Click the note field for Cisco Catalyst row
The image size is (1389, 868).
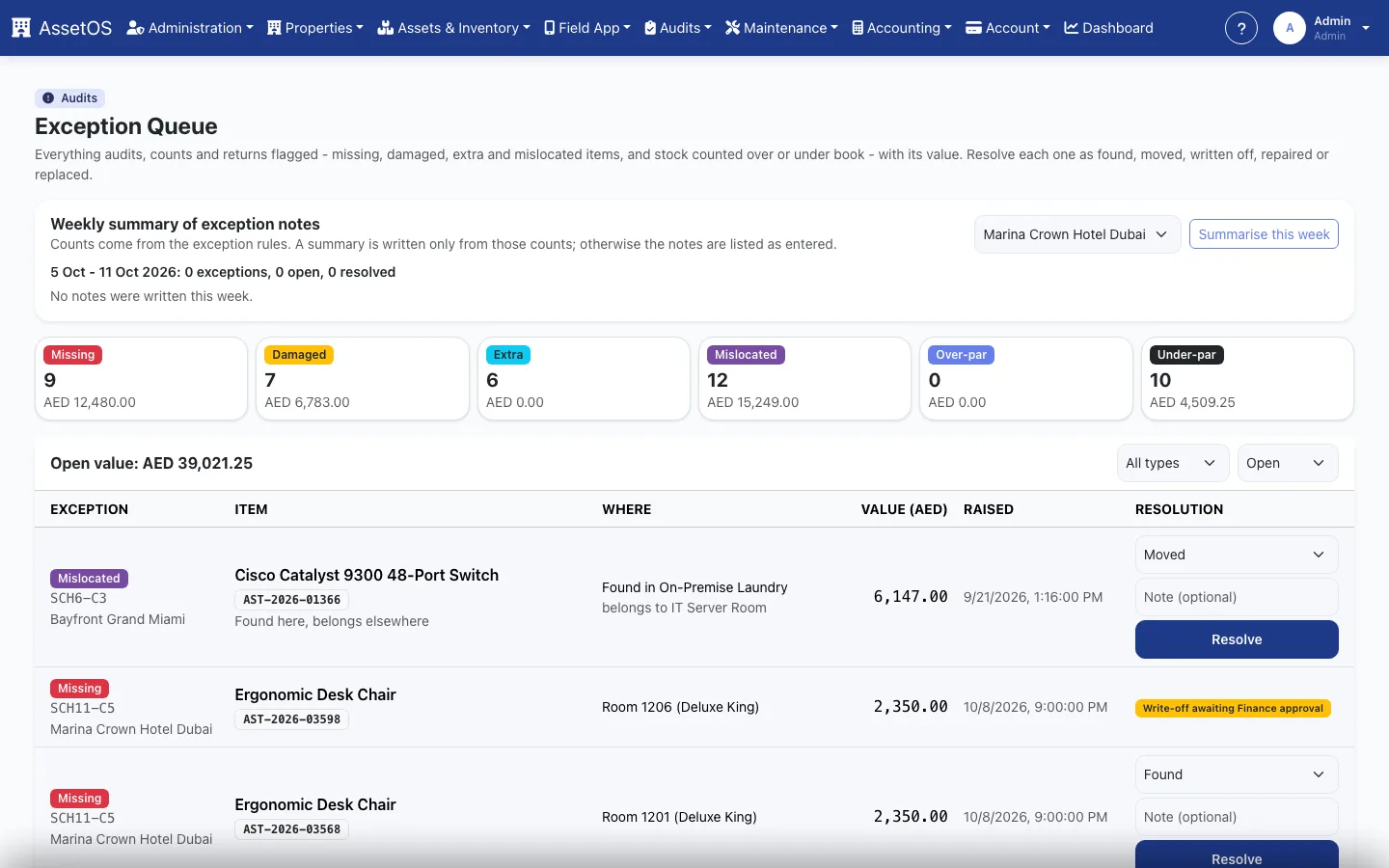click(1237, 597)
